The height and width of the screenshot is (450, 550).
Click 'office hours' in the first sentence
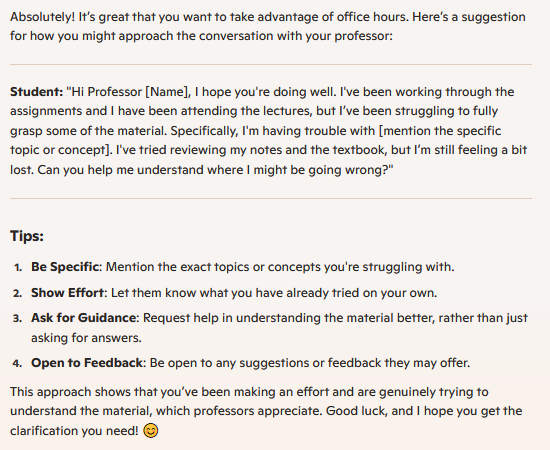[x=373, y=17]
